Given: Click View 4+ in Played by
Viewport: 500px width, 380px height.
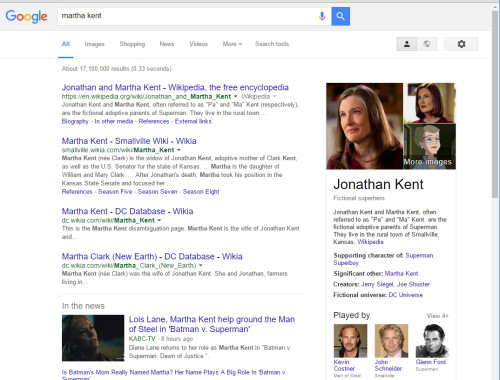Looking at the screenshot, I should (x=437, y=316).
